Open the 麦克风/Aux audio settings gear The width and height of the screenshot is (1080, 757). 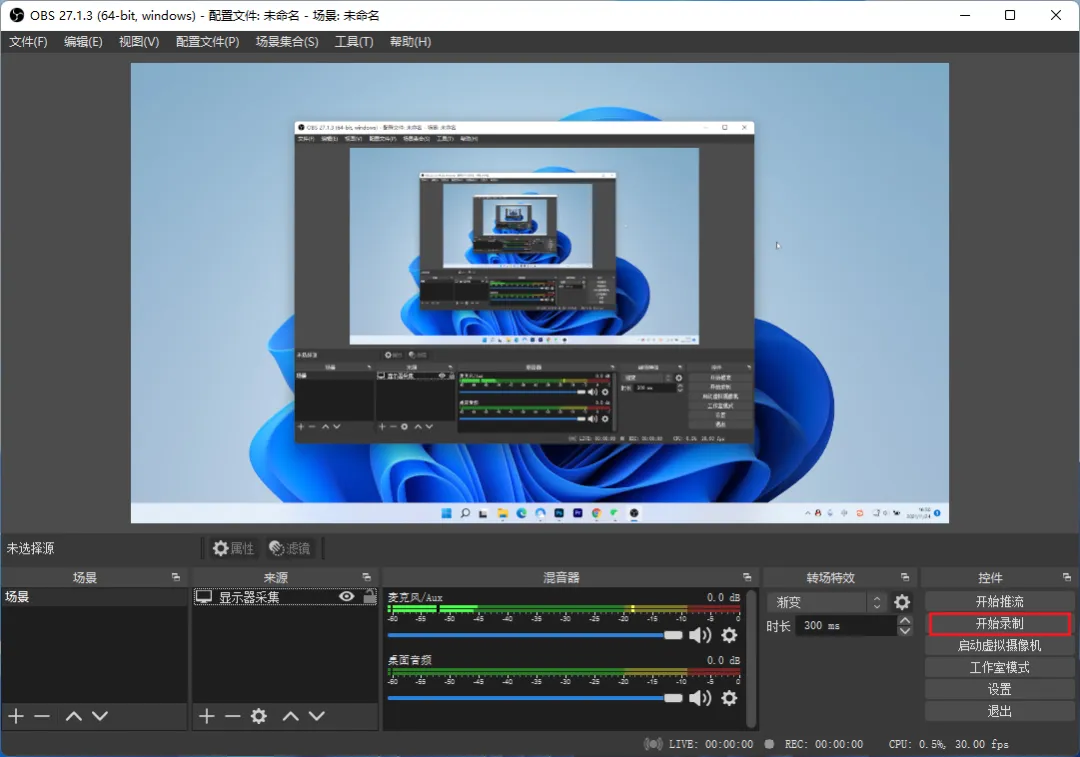(x=729, y=635)
